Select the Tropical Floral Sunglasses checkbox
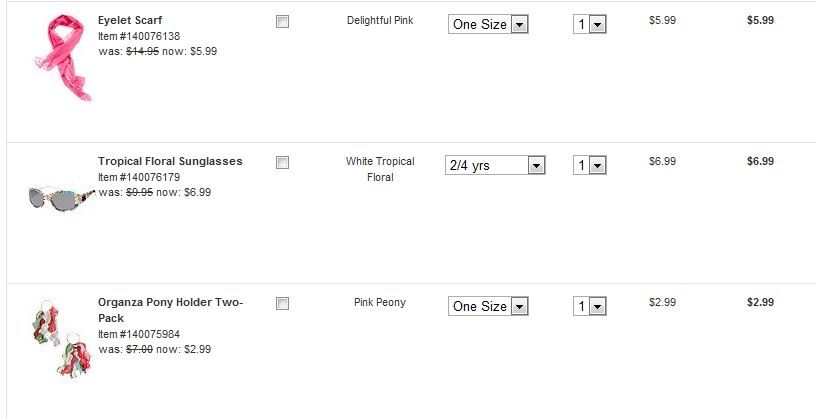Viewport: 816px width, 419px height. point(282,162)
